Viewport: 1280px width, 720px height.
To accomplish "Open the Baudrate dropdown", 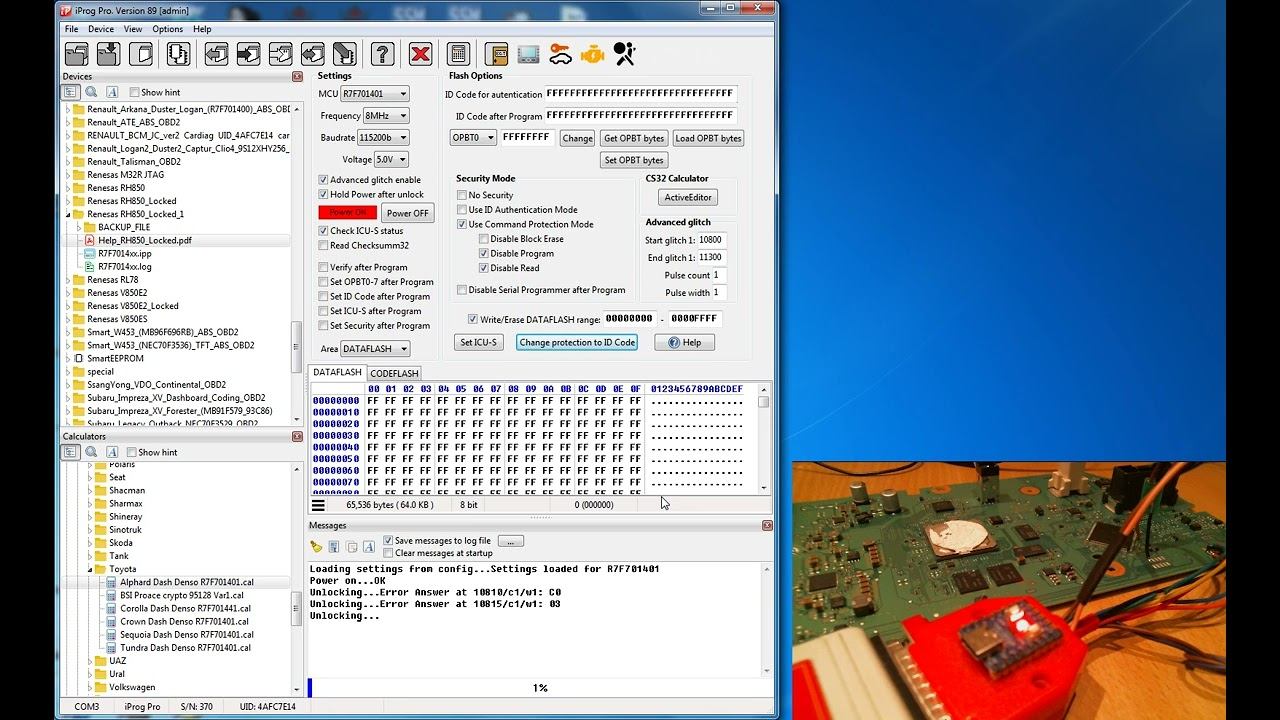I will click(x=383, y=138).
